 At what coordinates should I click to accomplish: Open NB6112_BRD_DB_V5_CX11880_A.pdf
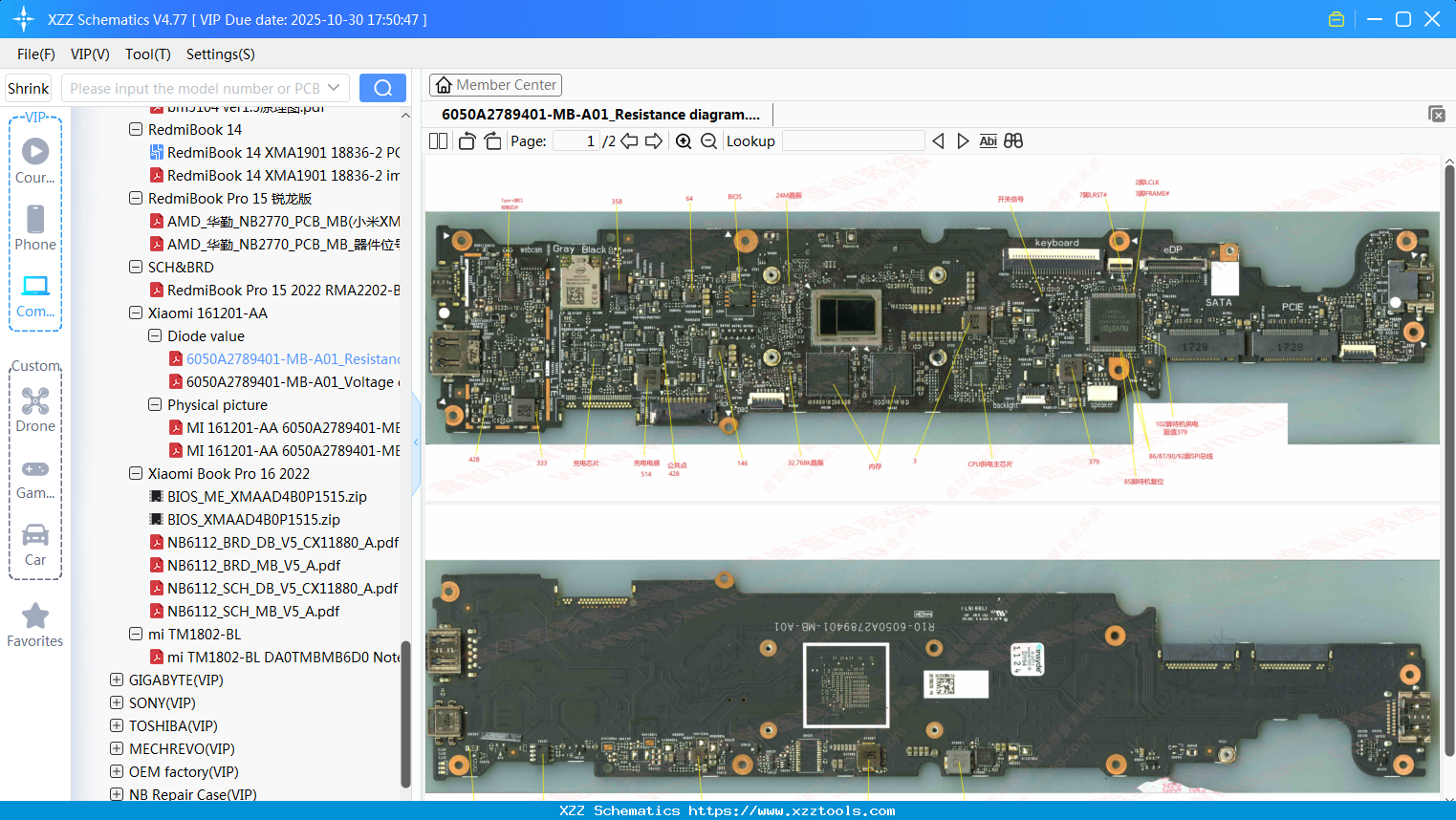pyautogui.click(x=274, y=542)
